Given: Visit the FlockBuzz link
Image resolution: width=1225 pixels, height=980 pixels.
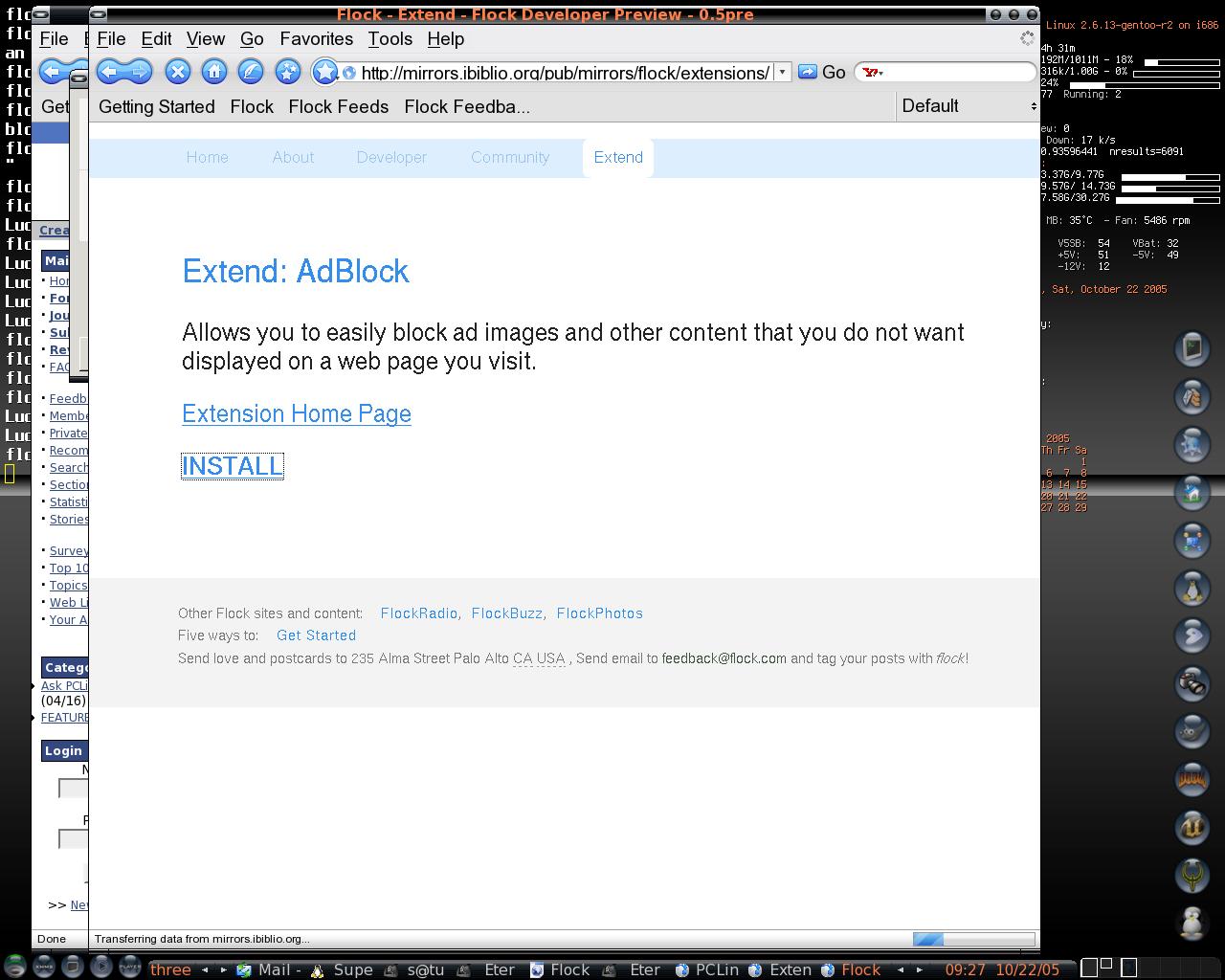Looking at the screenshot, I should pos(507,613).
